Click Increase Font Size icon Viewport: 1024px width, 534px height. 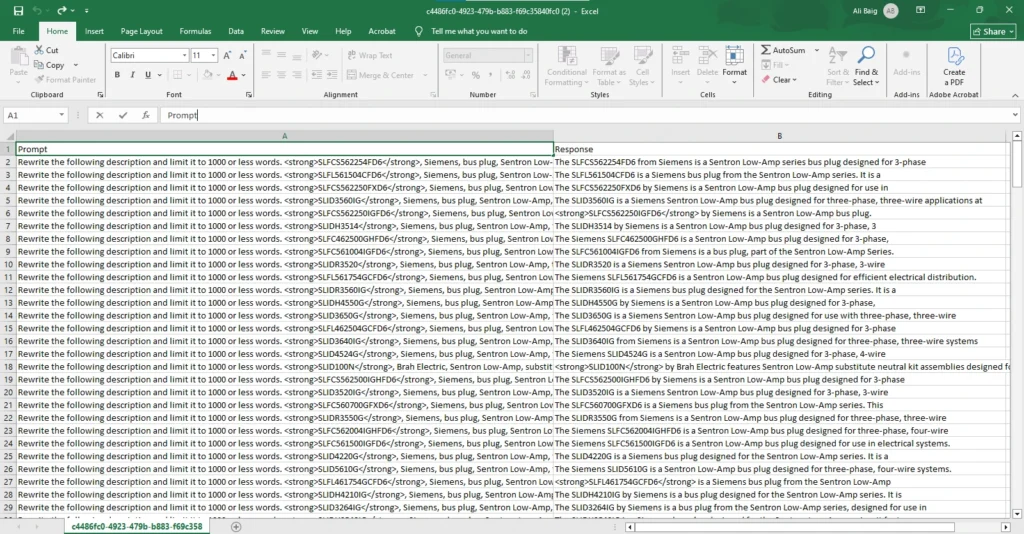227,55
